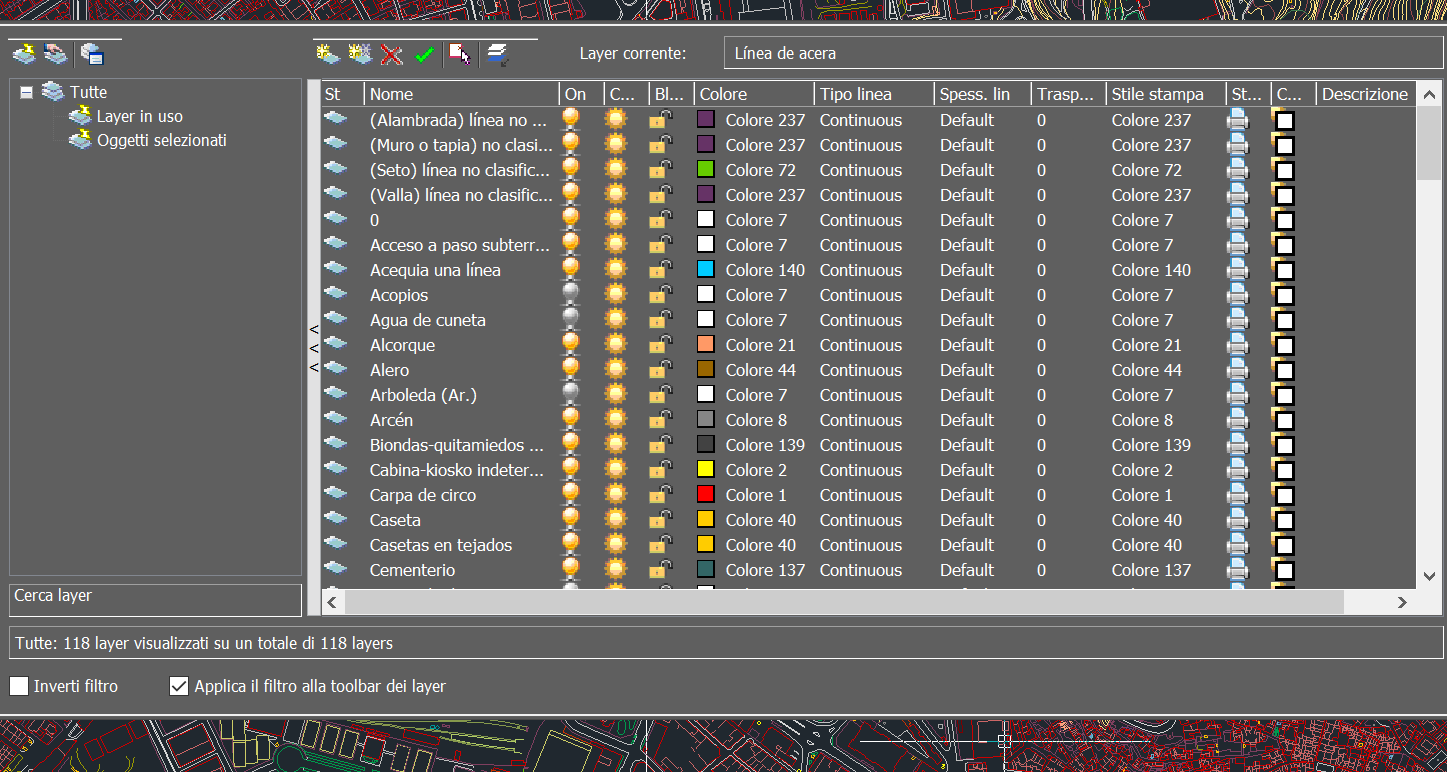Image resolution: width=1447 pixels, height=772 pixels.
Task: Click the padlock icon for Cabina-kiosko layer
Action: [660, 469]
